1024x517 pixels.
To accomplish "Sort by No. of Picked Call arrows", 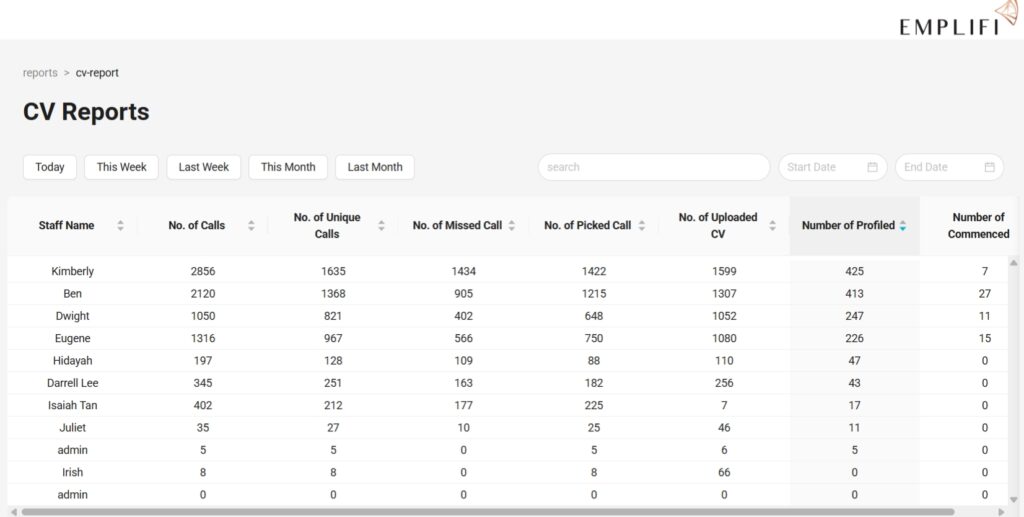I will pyautogui.click(x=641, y=226).
